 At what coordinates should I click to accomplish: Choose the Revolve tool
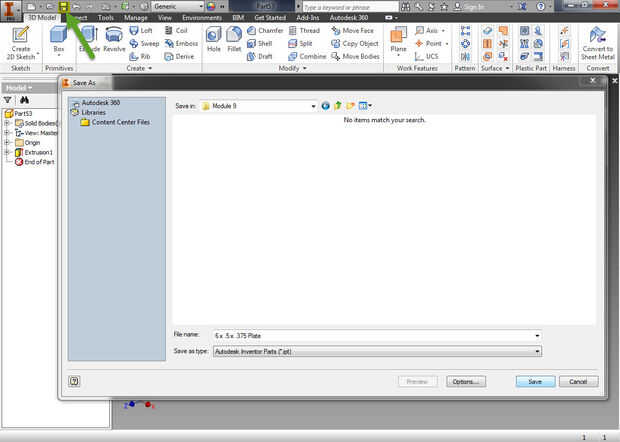coord(114,39)
